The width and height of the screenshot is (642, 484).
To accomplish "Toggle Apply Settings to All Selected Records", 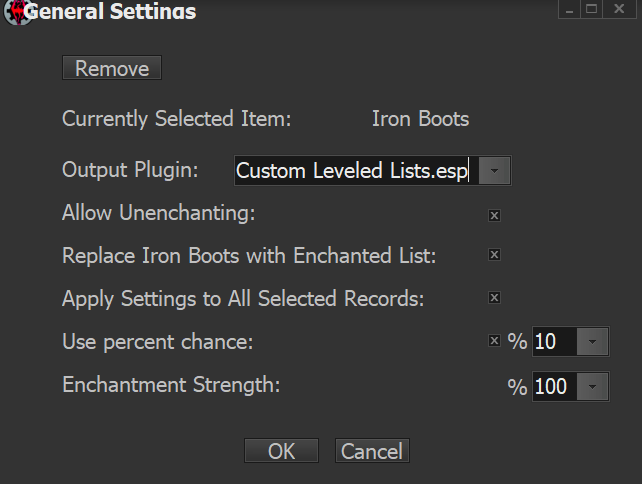I will (494, 297).
